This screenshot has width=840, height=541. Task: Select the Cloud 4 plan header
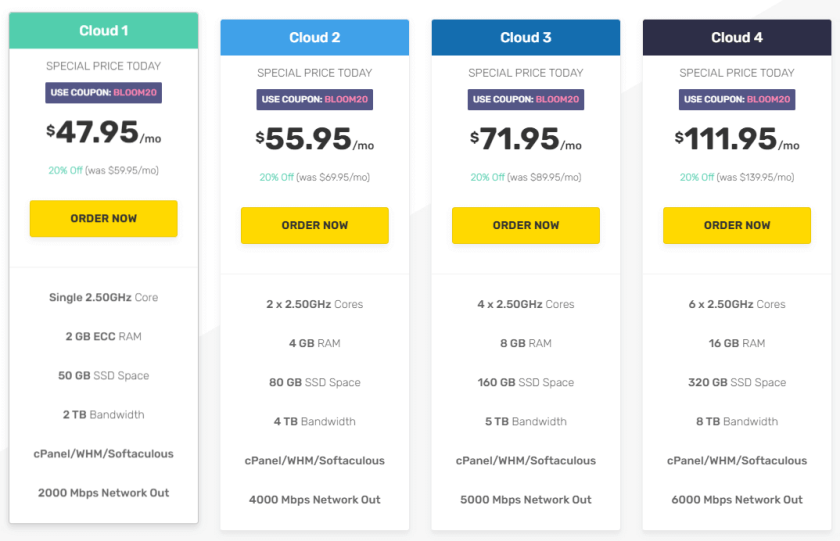point(737,37)
